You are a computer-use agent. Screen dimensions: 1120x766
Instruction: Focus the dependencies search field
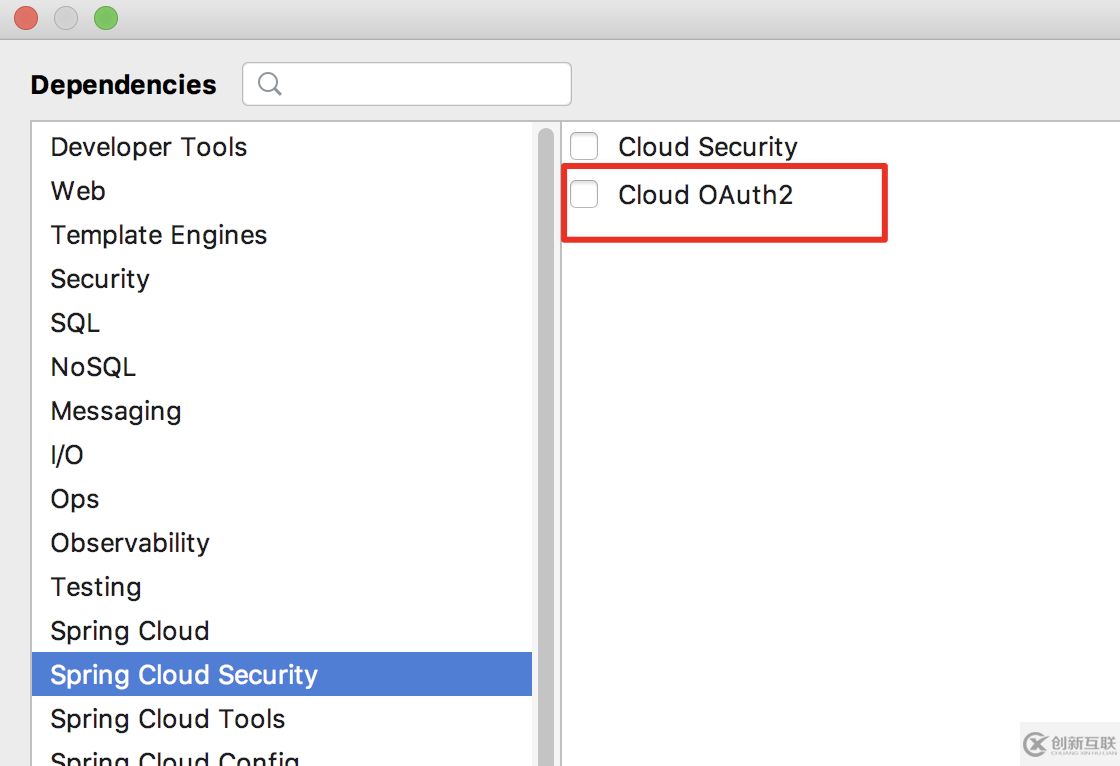pyautogui.click(x=420, y=84)
